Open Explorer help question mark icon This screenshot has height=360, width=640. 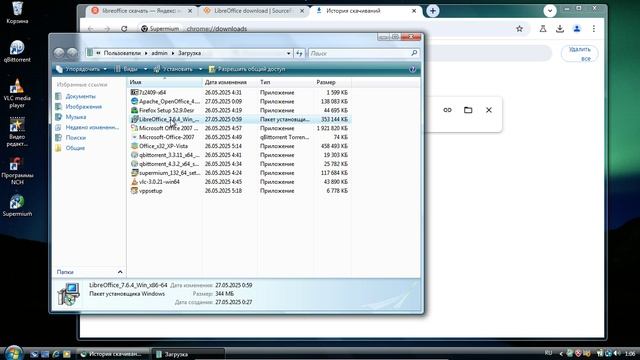tap(412, 69)
